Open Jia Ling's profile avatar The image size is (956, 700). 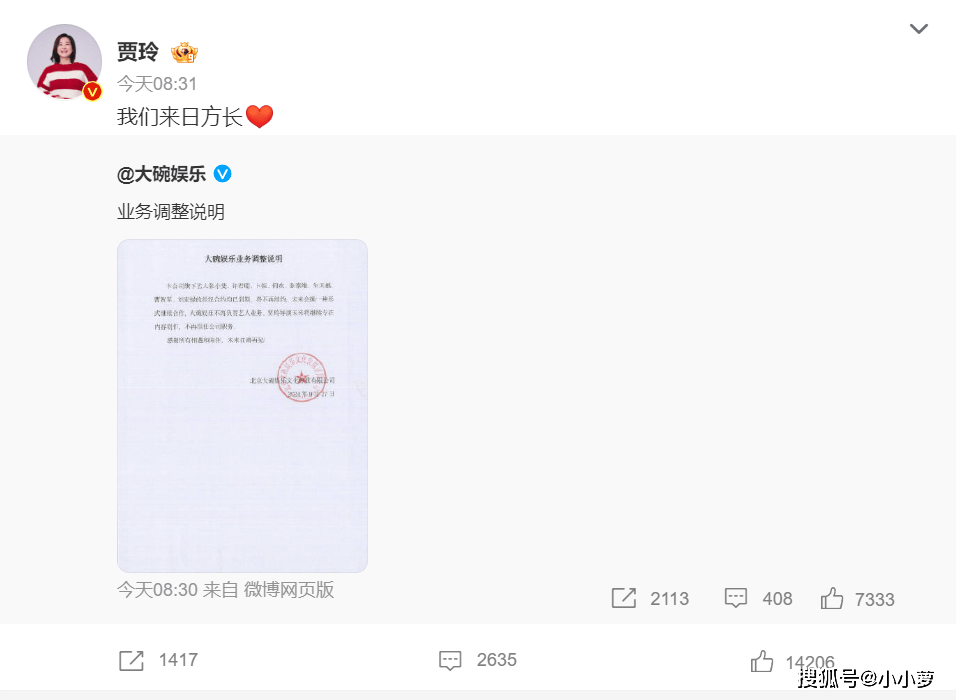coord(64,61)
